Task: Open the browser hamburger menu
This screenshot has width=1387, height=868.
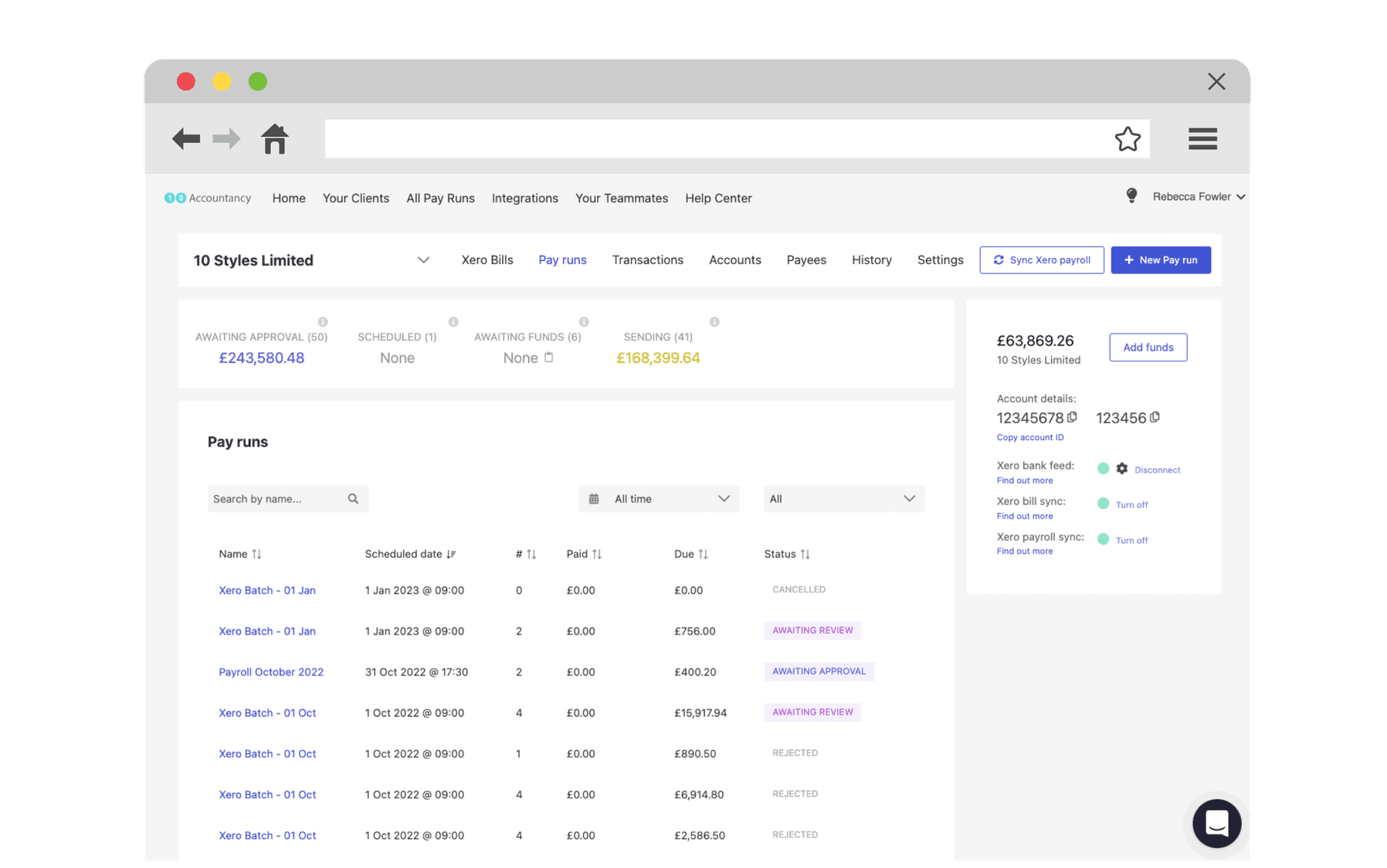Action: (x=1202, y=139)
